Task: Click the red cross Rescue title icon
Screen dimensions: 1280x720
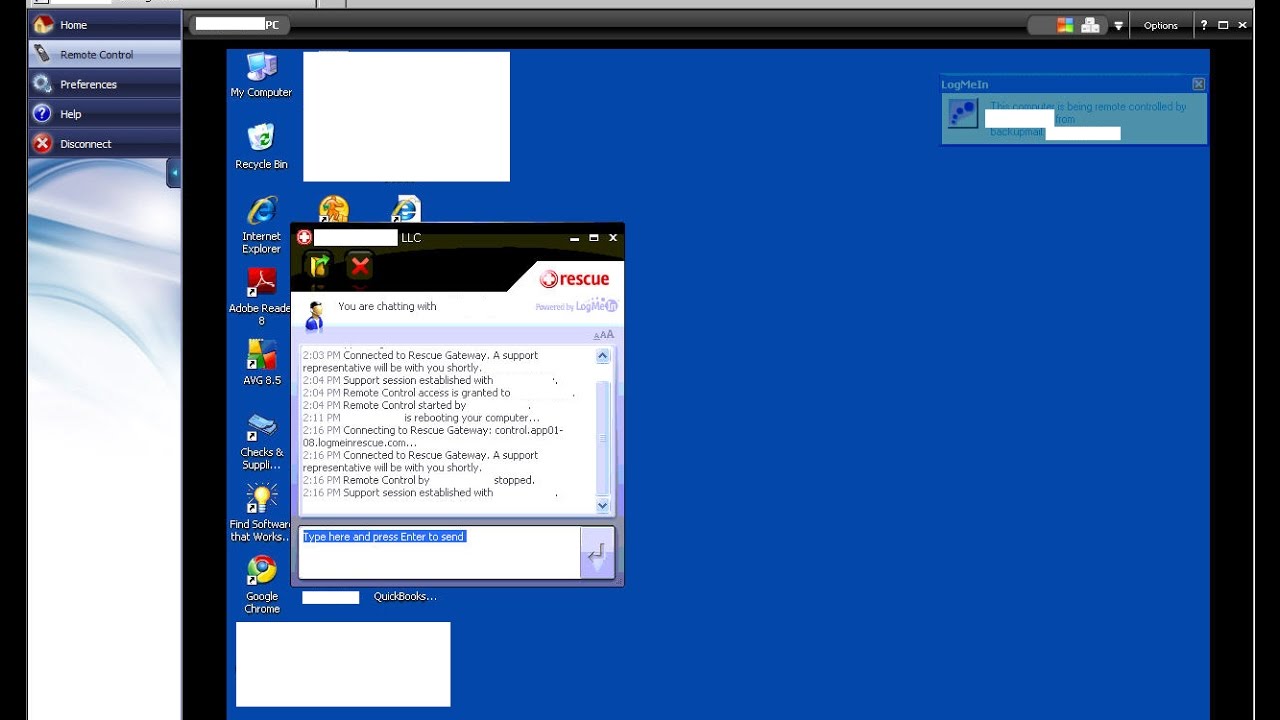Action: click(x=304, y=237)
